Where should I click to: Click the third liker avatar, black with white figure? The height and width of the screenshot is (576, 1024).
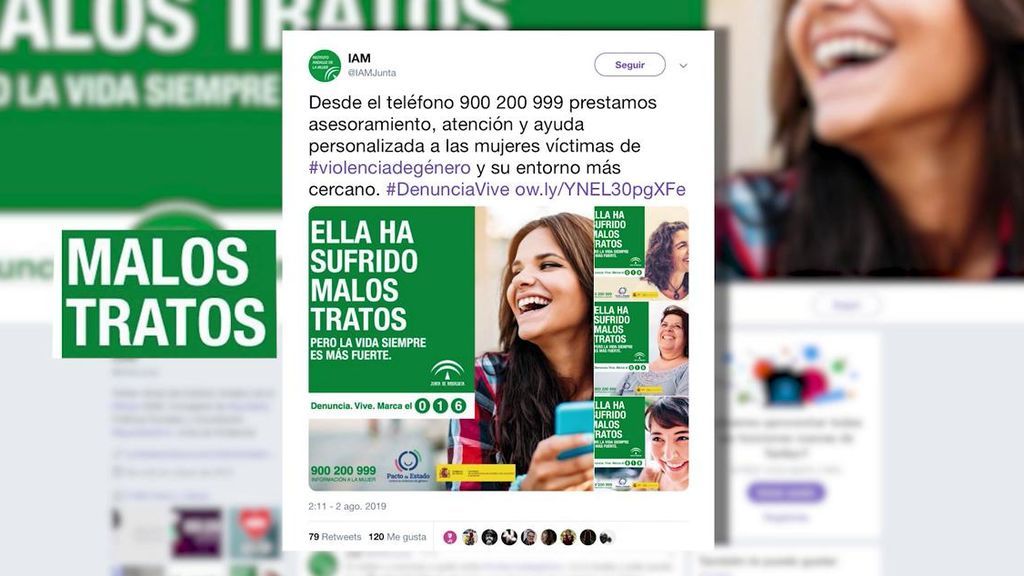(489, 537)
